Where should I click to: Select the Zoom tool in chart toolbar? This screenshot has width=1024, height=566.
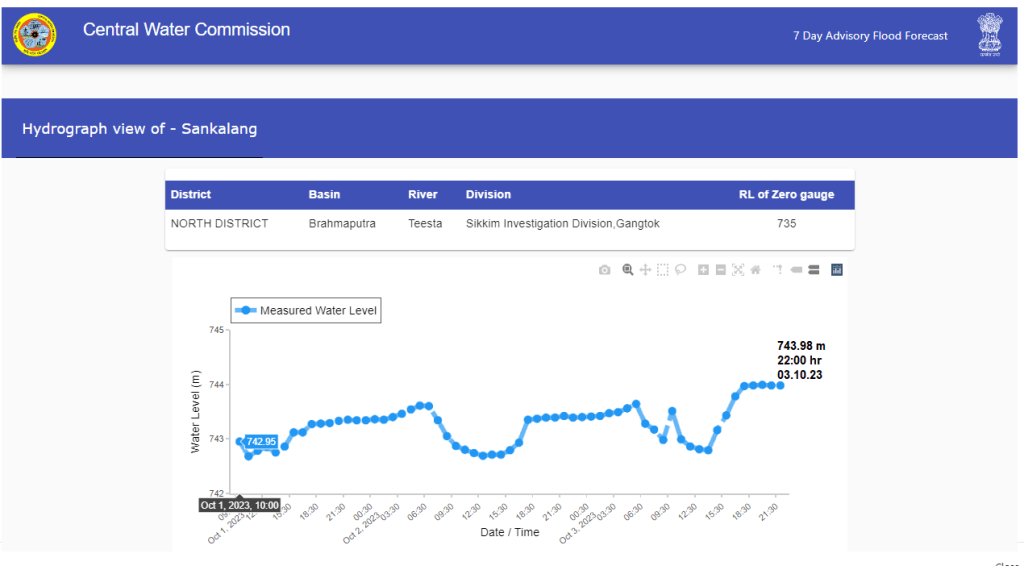tap(628, 270)
